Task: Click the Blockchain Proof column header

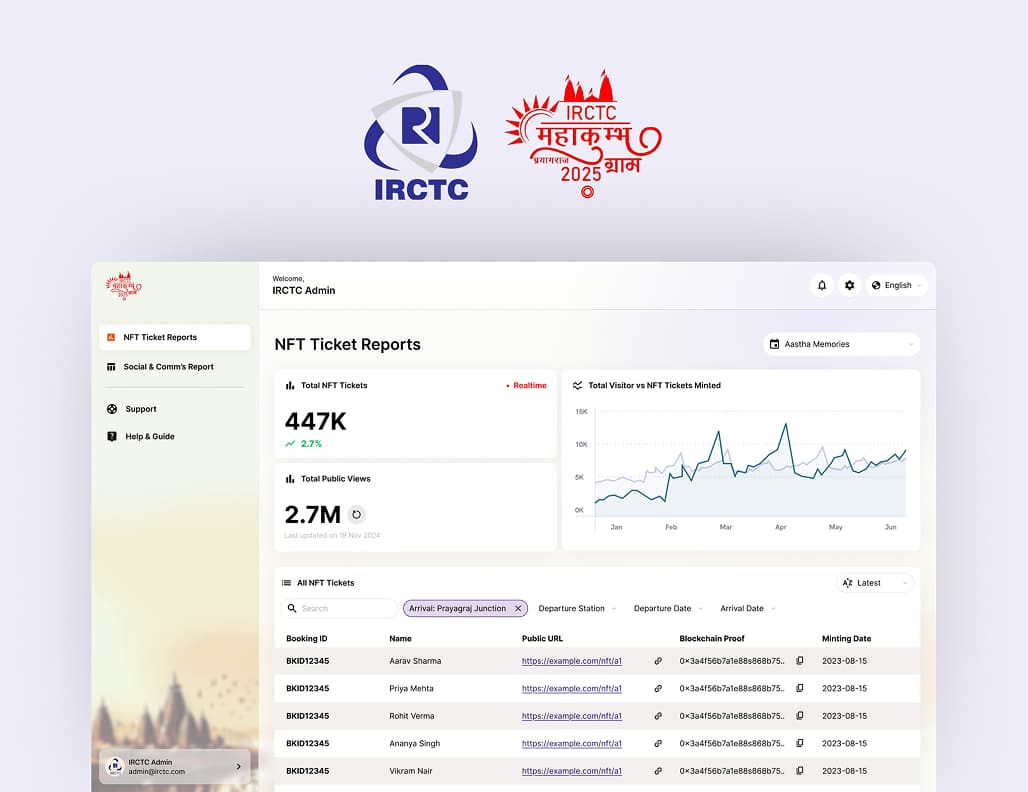Action: [711, 639]
